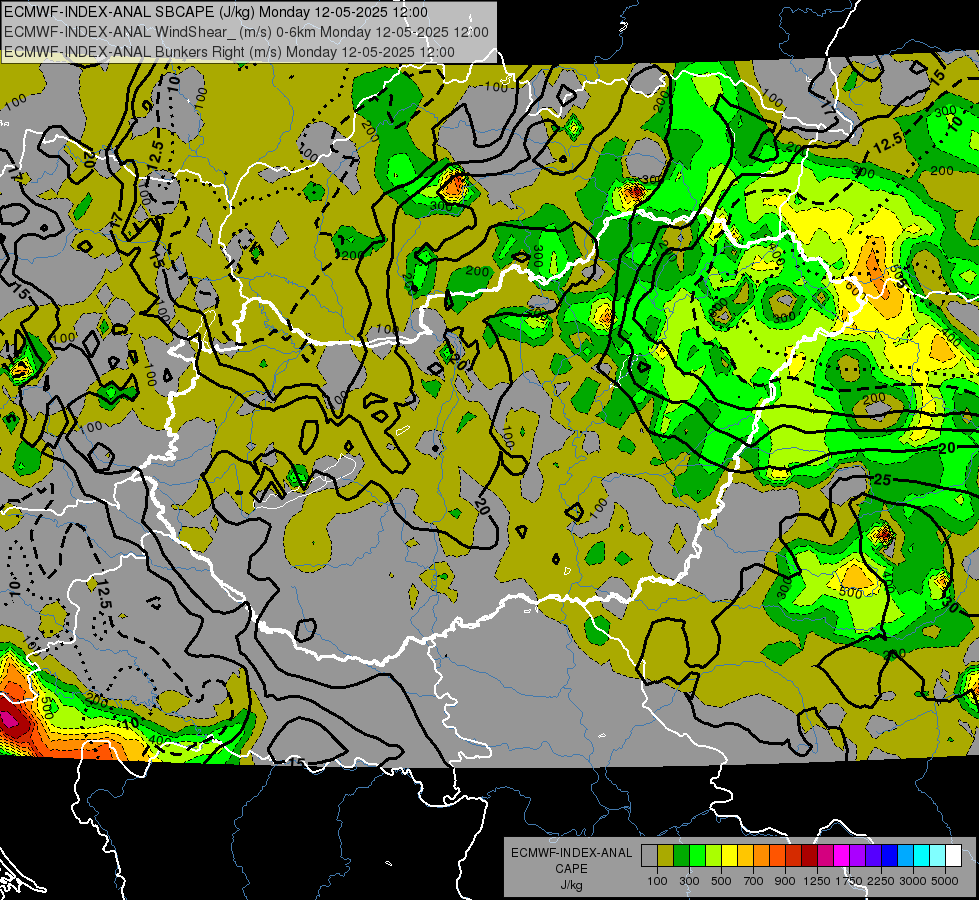Click the golden yellow legend swatch
This screenshot has width=979, height=900.
(745, 856)
